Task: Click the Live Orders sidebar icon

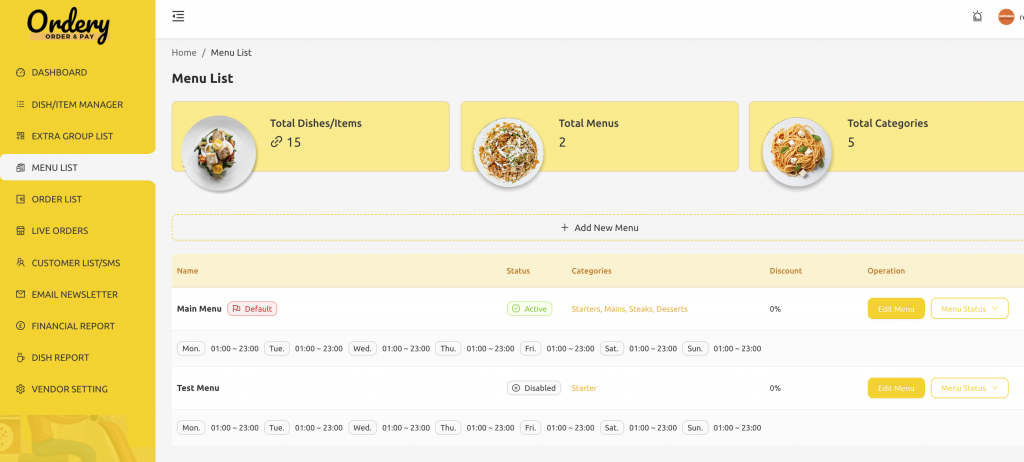Action: point(20,231)
